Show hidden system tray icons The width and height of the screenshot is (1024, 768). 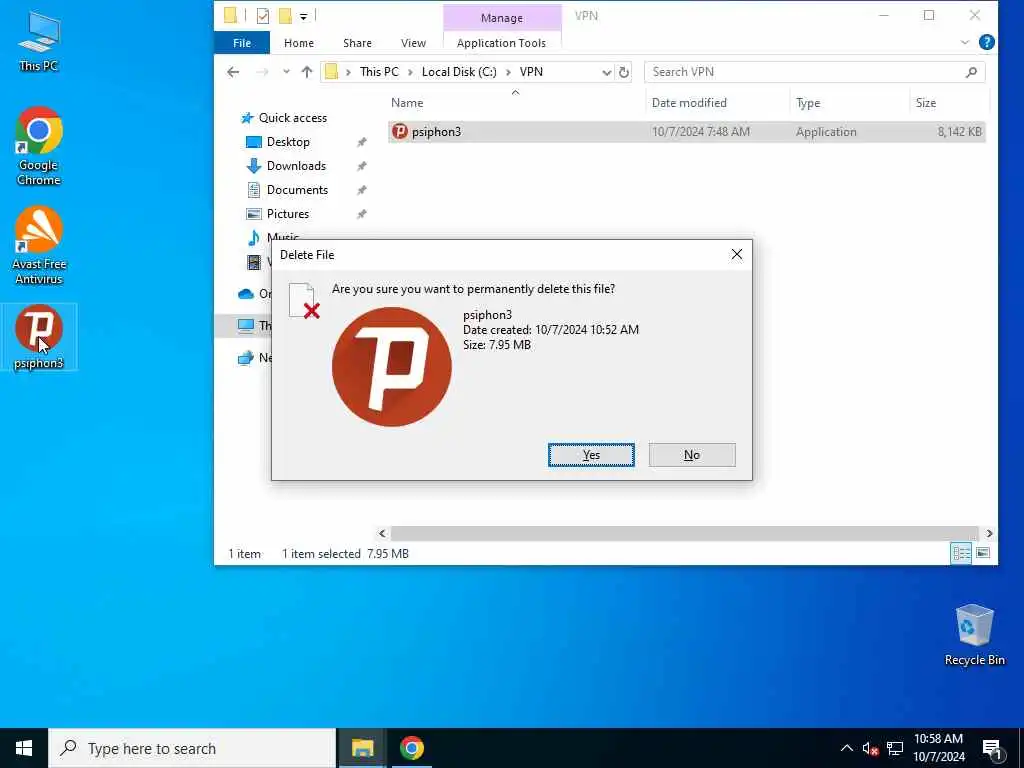pyautogui.click(x=846, y=748)
